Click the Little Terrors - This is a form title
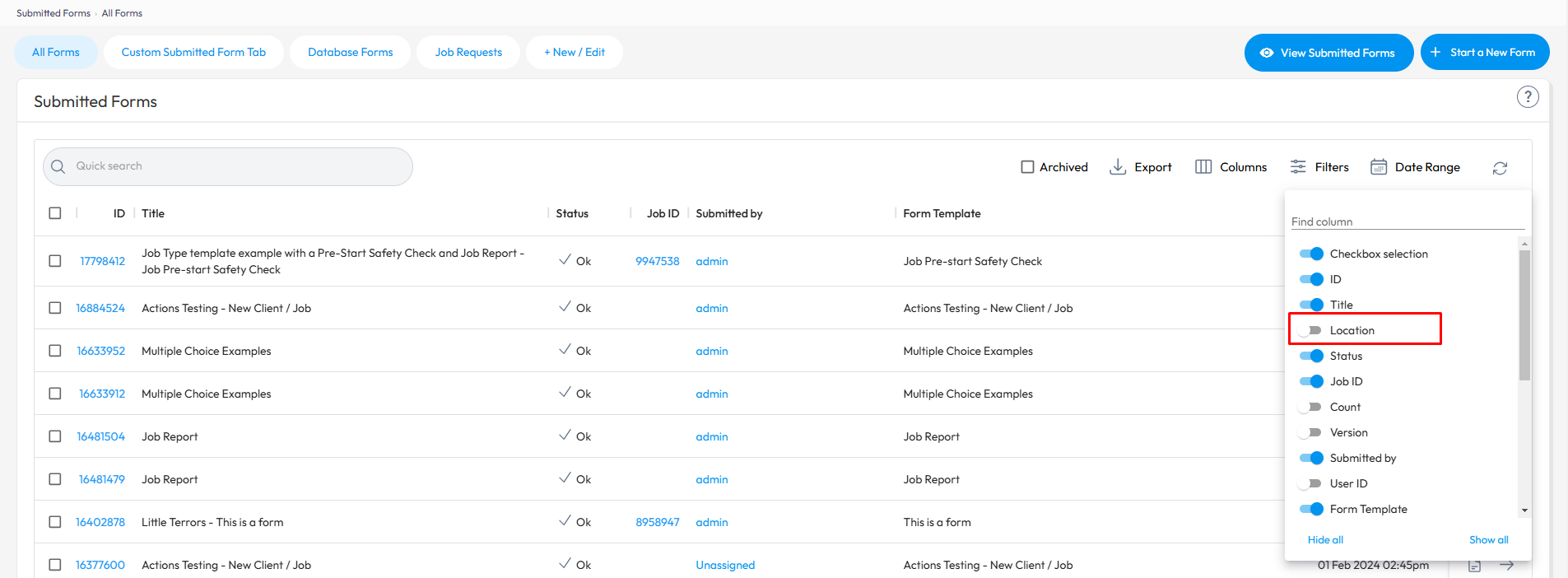The image size is (1568, 578). pyautogui.click(x=212, y=522)
